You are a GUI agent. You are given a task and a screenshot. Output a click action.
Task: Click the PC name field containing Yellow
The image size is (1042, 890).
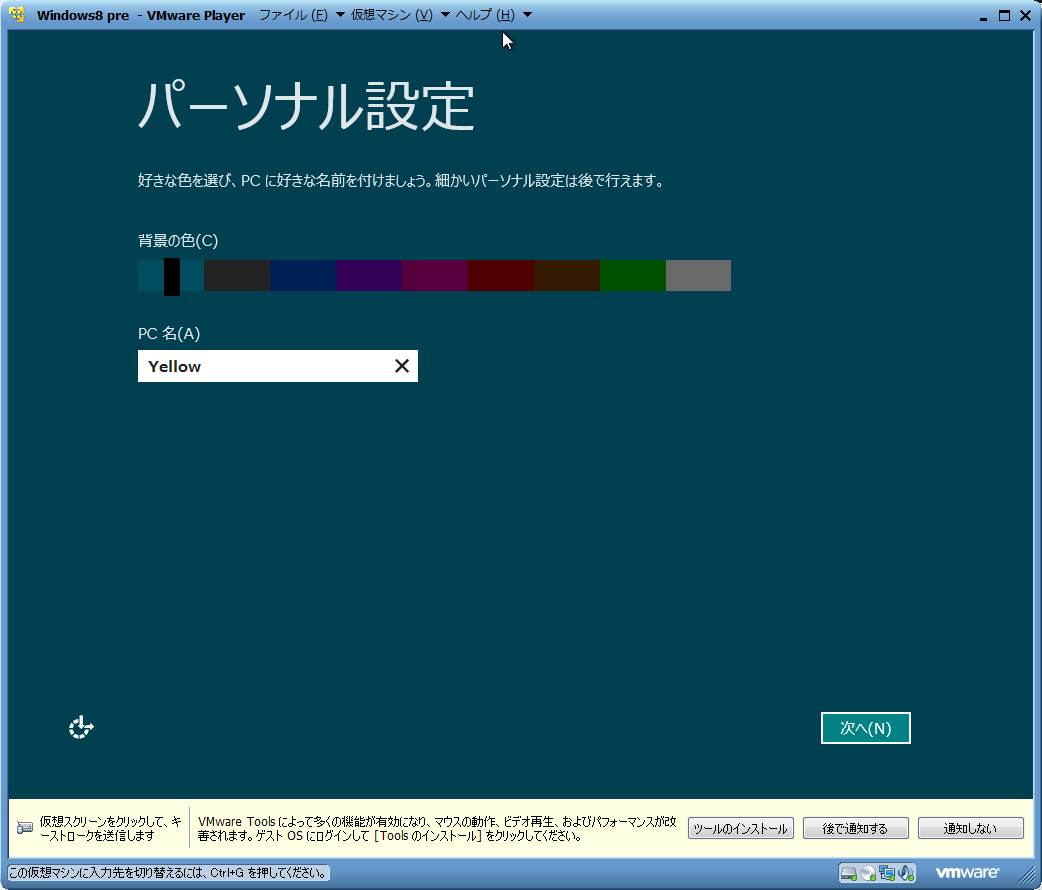pyautogui.click(x=278, y=366)
